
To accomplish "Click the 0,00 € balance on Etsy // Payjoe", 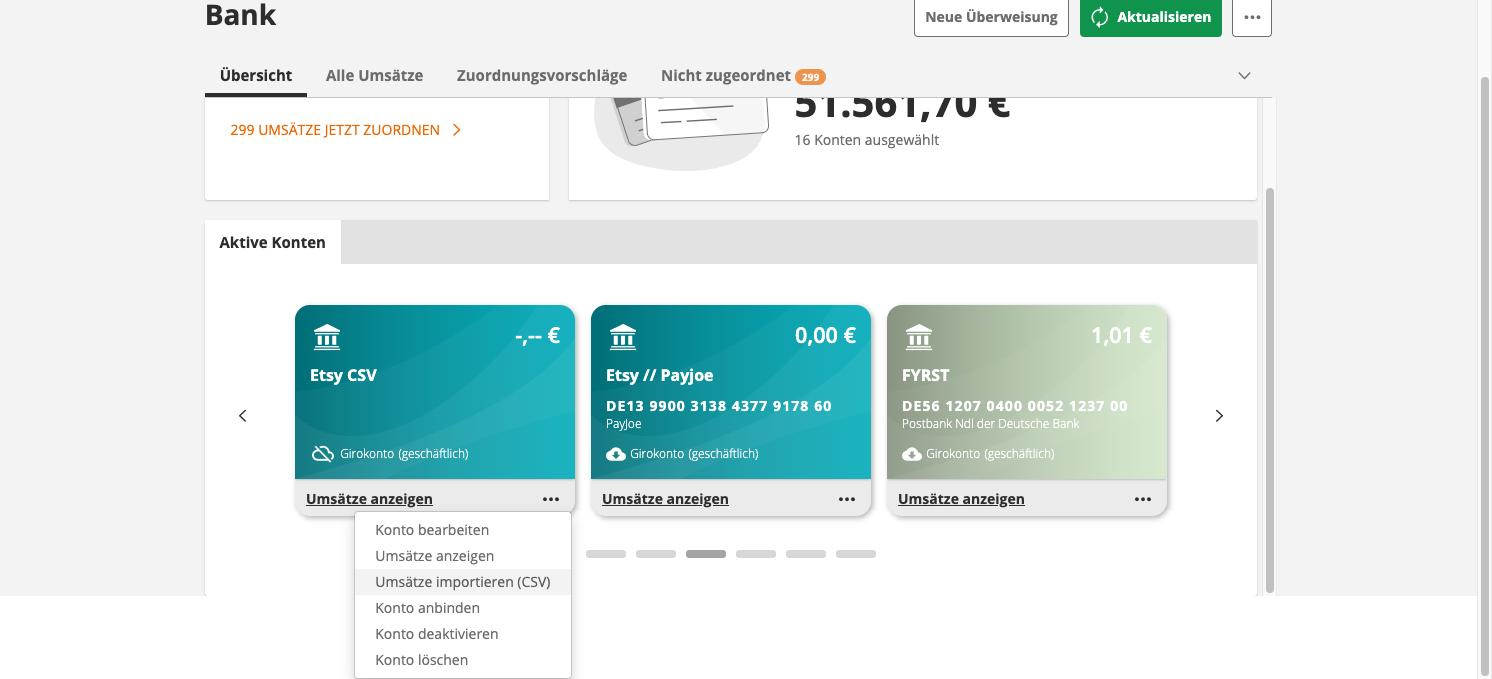I will [825, 336].
